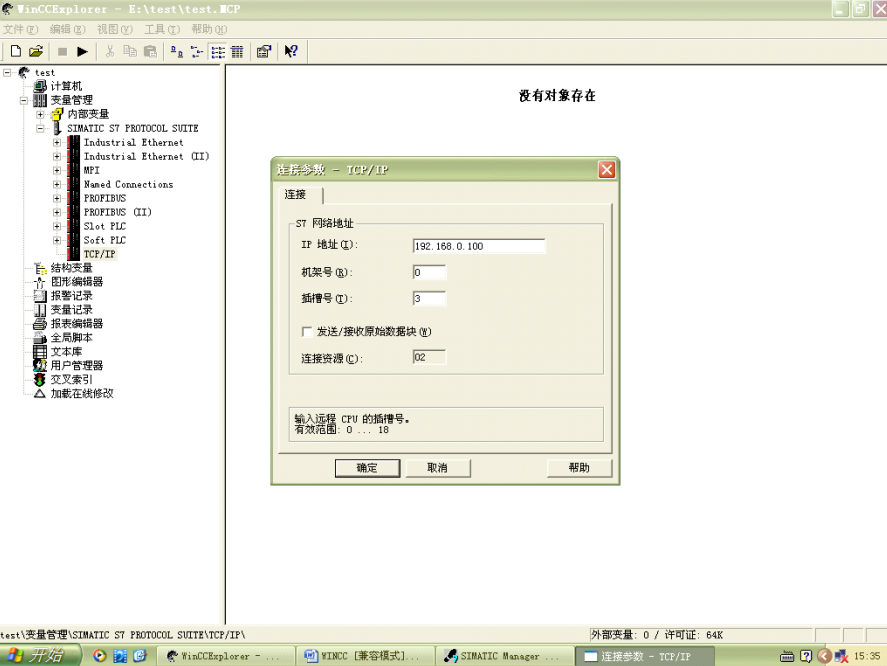Select 连接参数 - TCP/IP taskbar item

point(644,656)
